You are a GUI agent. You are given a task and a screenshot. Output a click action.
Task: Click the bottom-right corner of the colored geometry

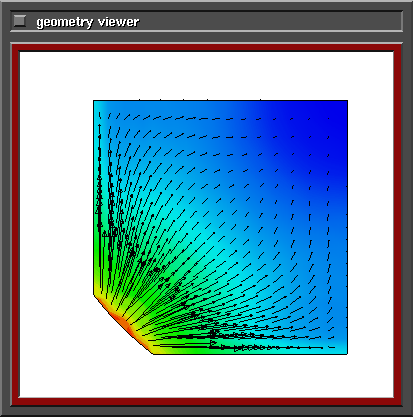tap(347, 354)
